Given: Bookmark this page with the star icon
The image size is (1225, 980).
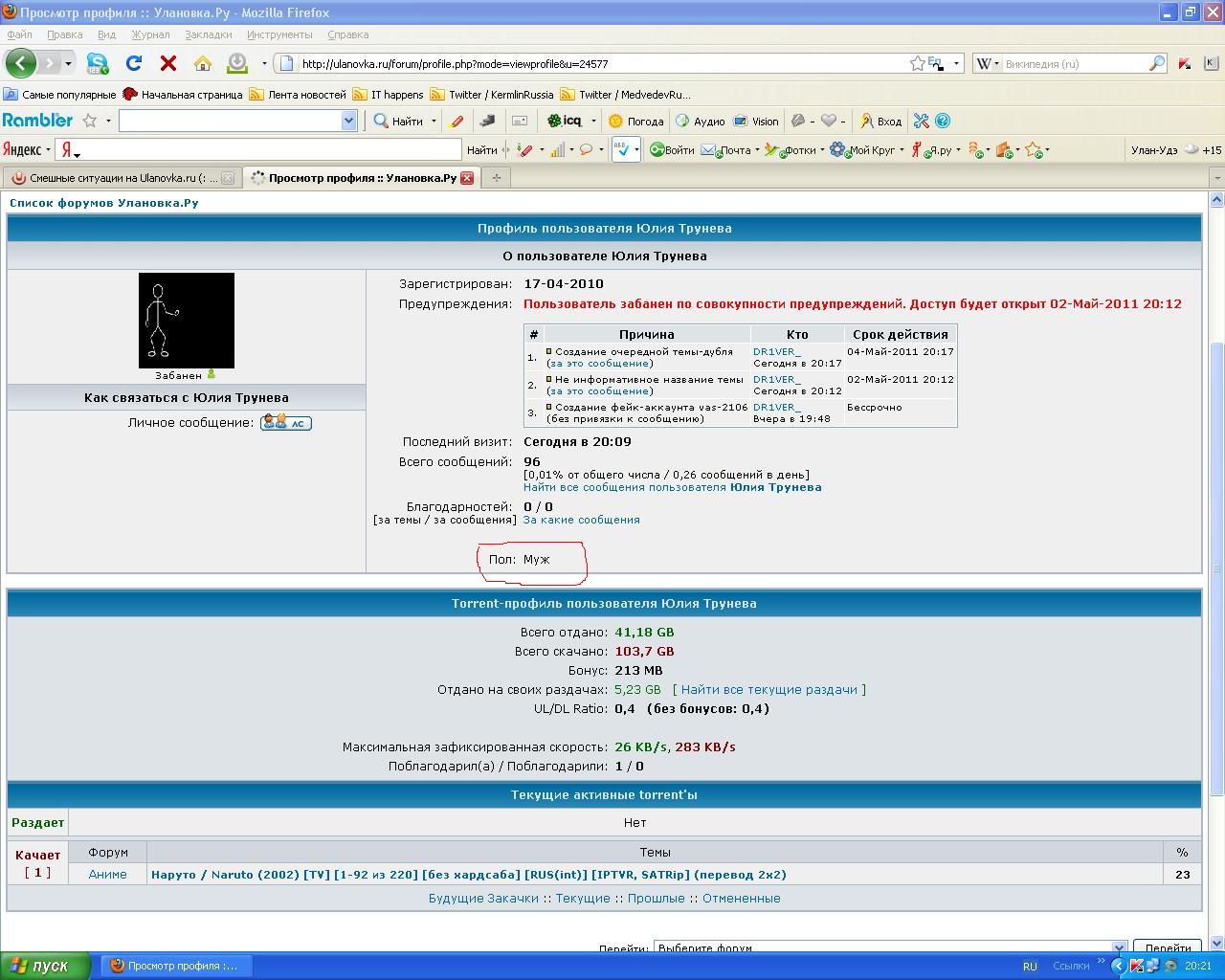Looking at the screenshot, I should click(x=917, y=64).
